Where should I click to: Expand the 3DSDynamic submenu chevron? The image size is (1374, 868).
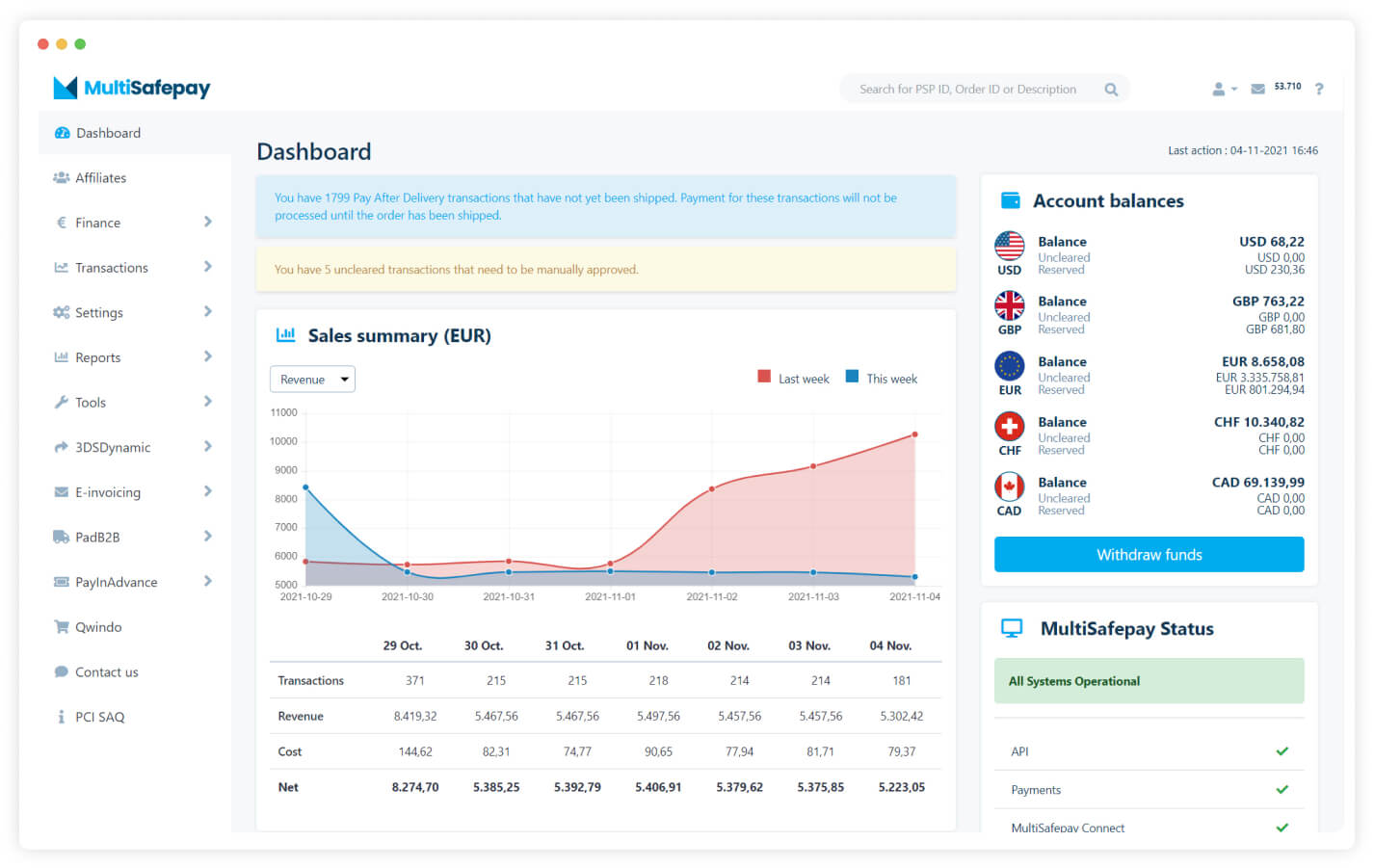pyautogui.click(x=208, y=446)
